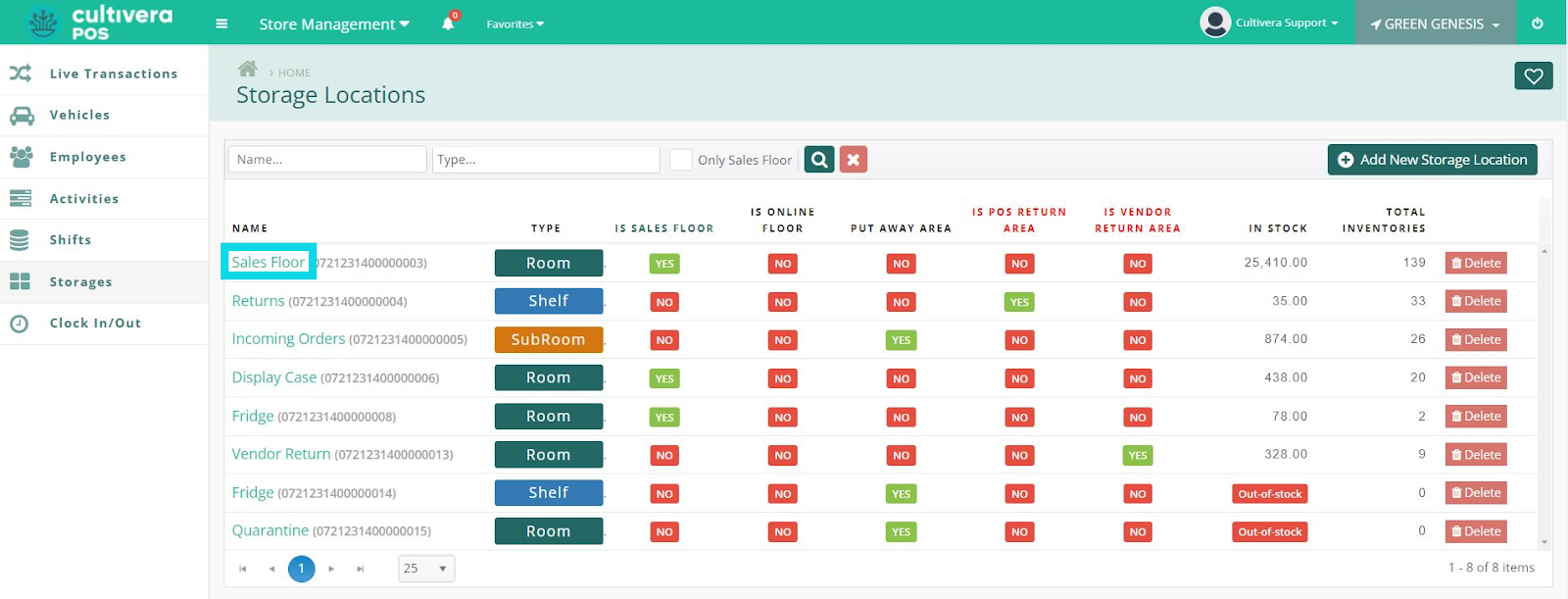Click the Name filter input field
1568x599 pixels.
327,160
